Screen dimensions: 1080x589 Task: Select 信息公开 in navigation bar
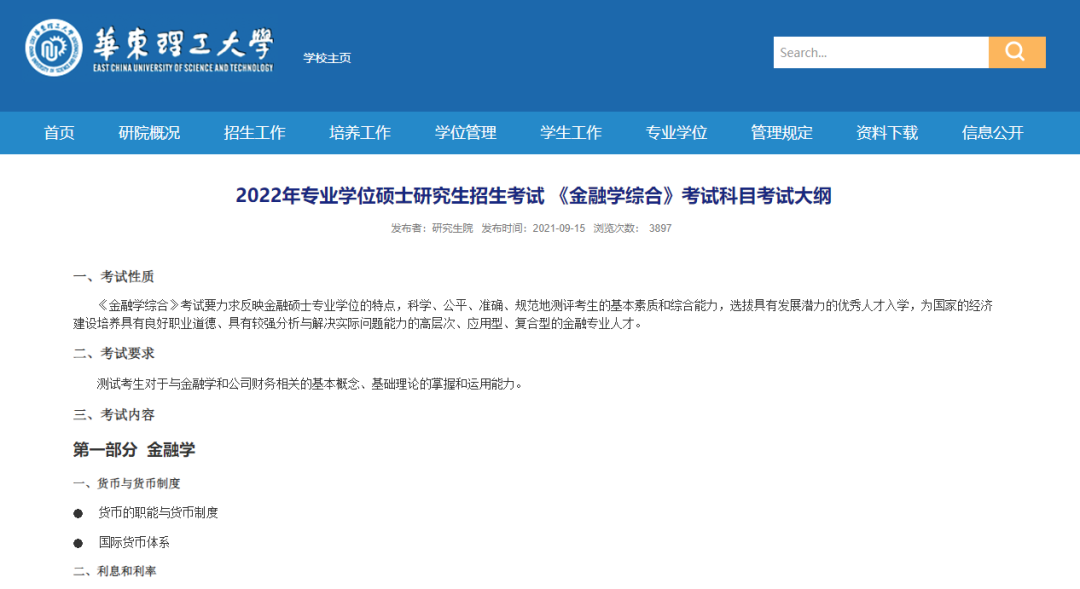click(992, 133)
